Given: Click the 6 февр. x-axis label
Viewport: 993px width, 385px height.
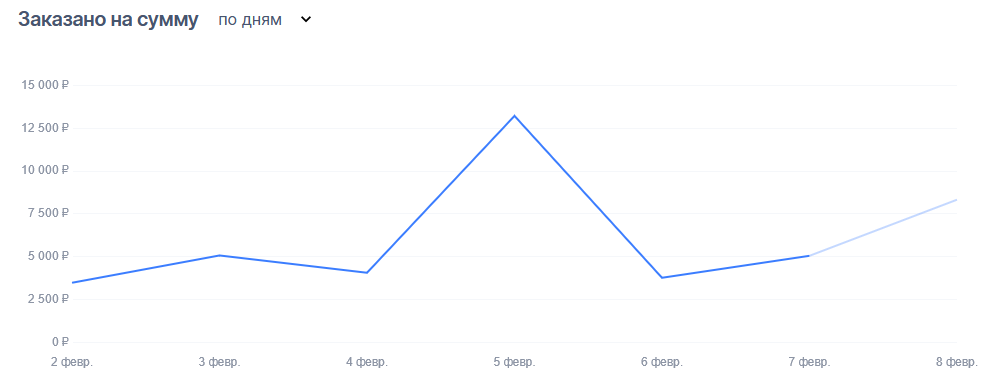Looking at the screenshot, I should [x=662, y=362].
